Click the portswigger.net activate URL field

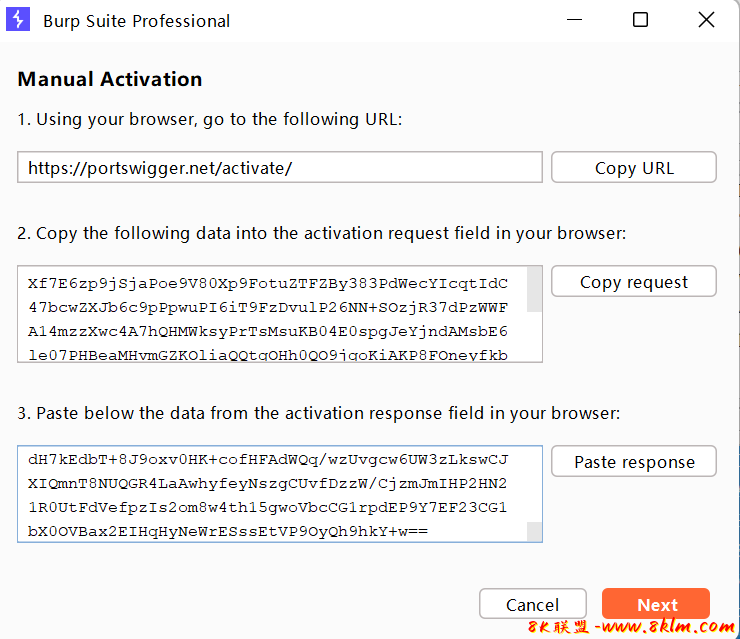(279, 168)
